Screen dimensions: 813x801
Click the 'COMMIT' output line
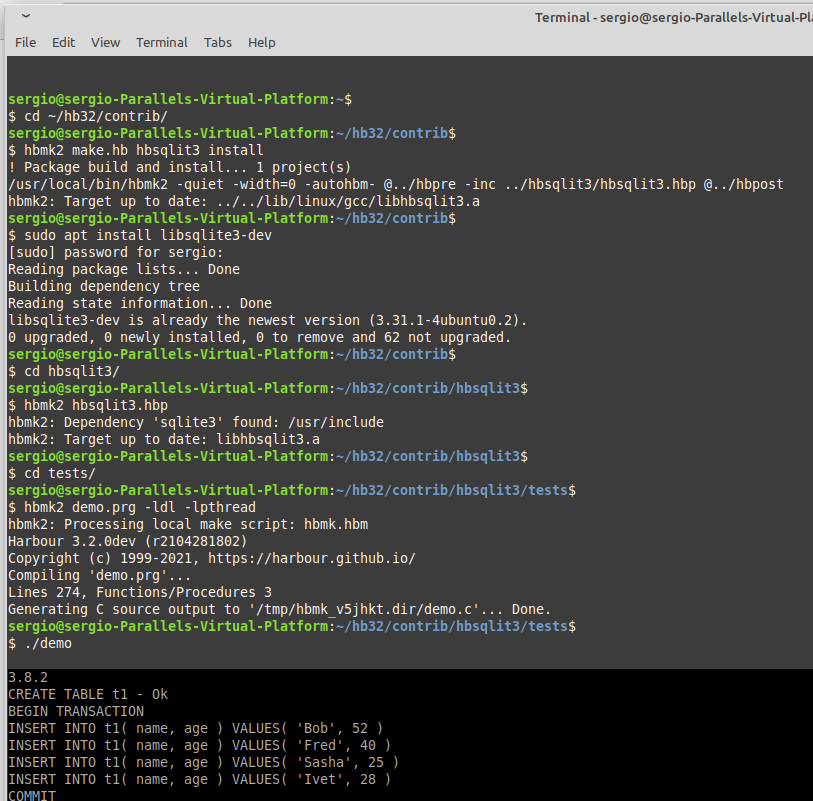tap(32, 796)
